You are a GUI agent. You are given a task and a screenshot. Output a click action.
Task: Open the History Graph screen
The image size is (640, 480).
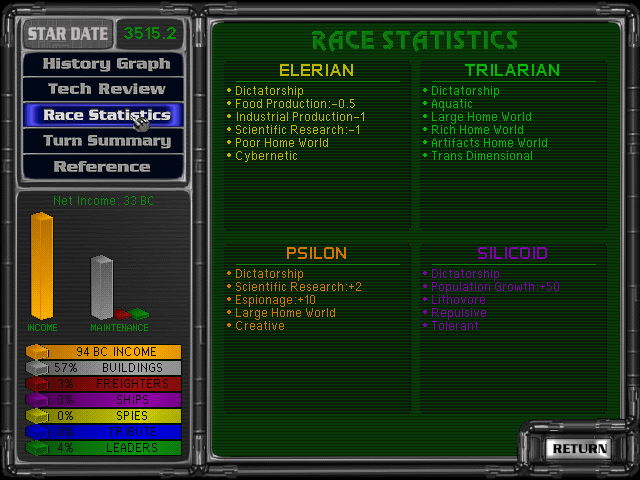click(103, 64)
